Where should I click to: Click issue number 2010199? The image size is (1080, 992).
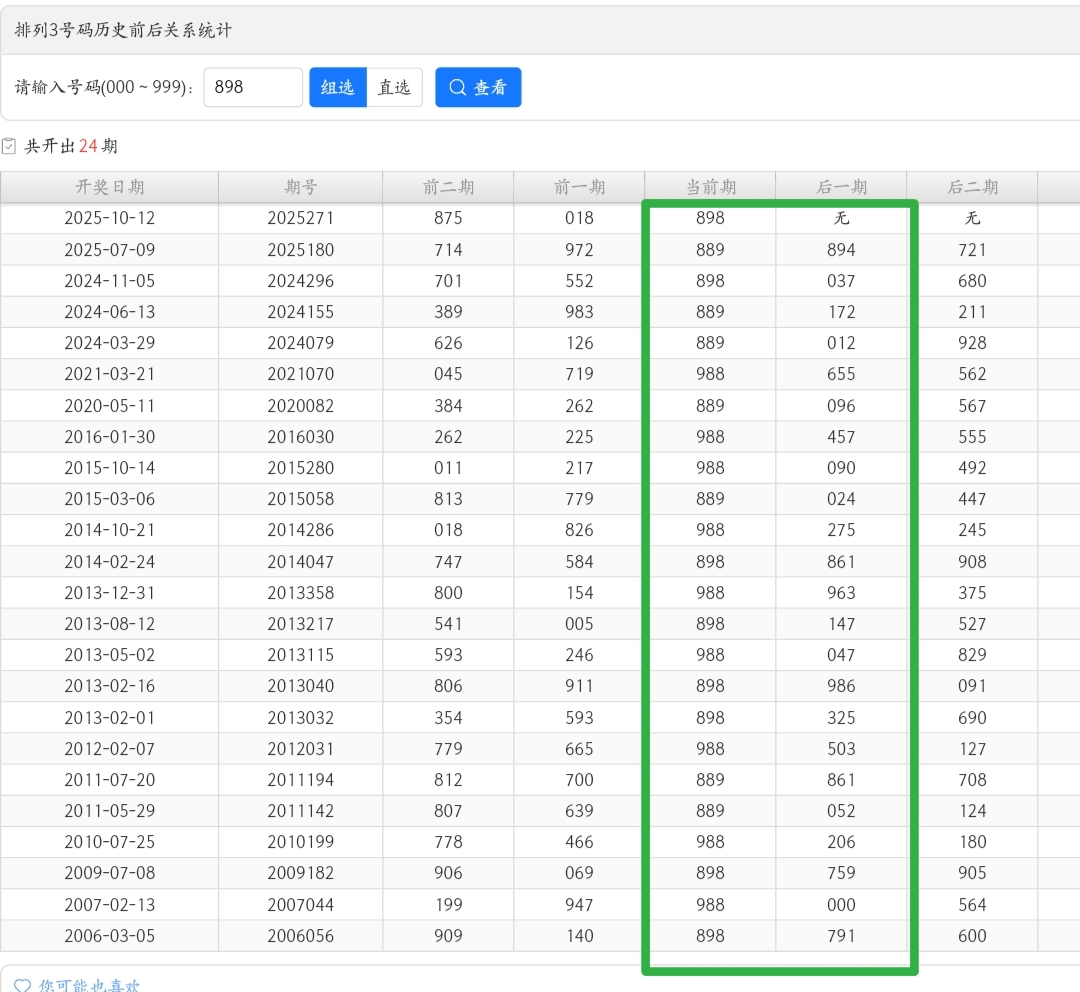300,842
